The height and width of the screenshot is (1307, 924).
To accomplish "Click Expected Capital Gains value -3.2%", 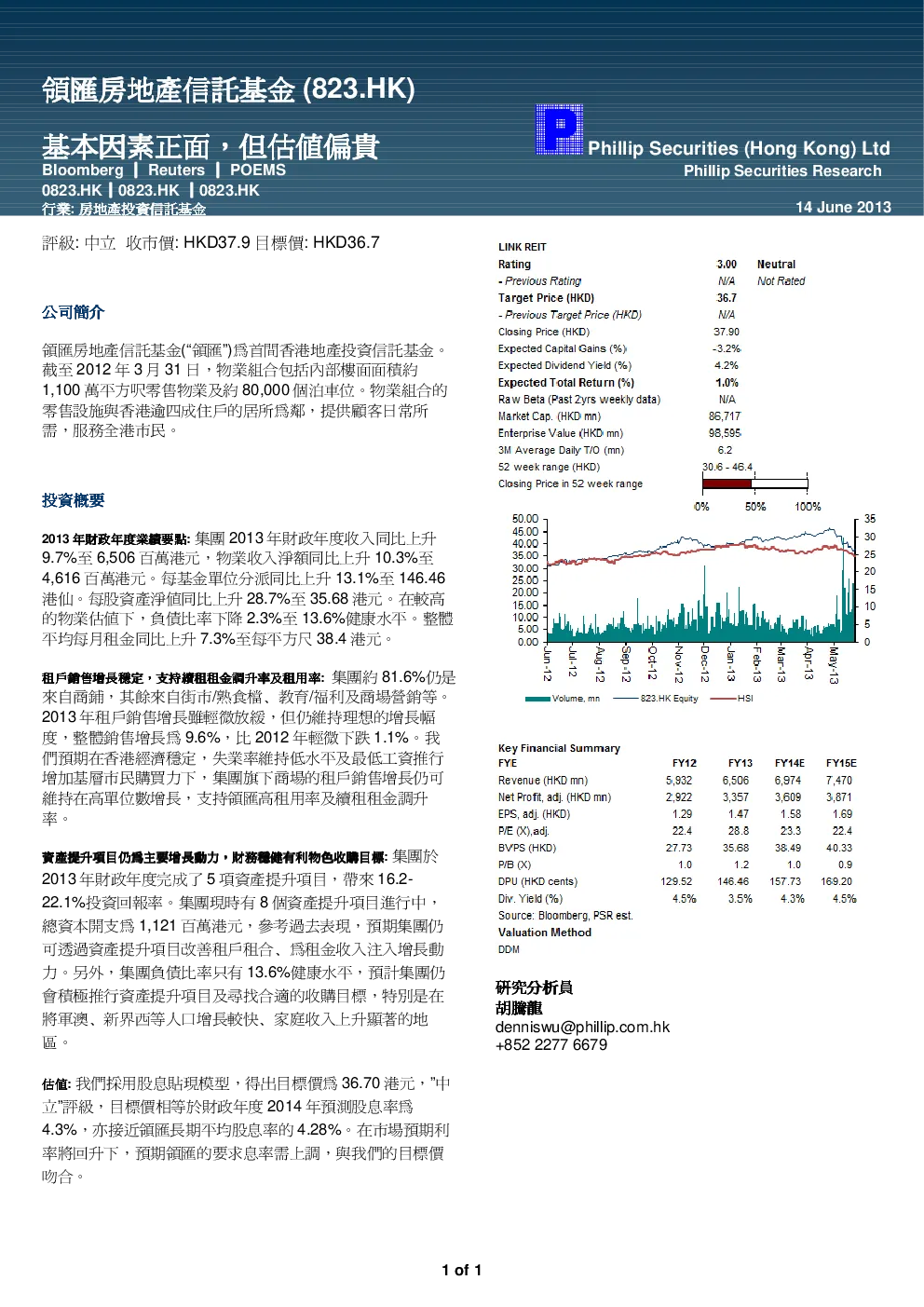I will pos(727,348).
